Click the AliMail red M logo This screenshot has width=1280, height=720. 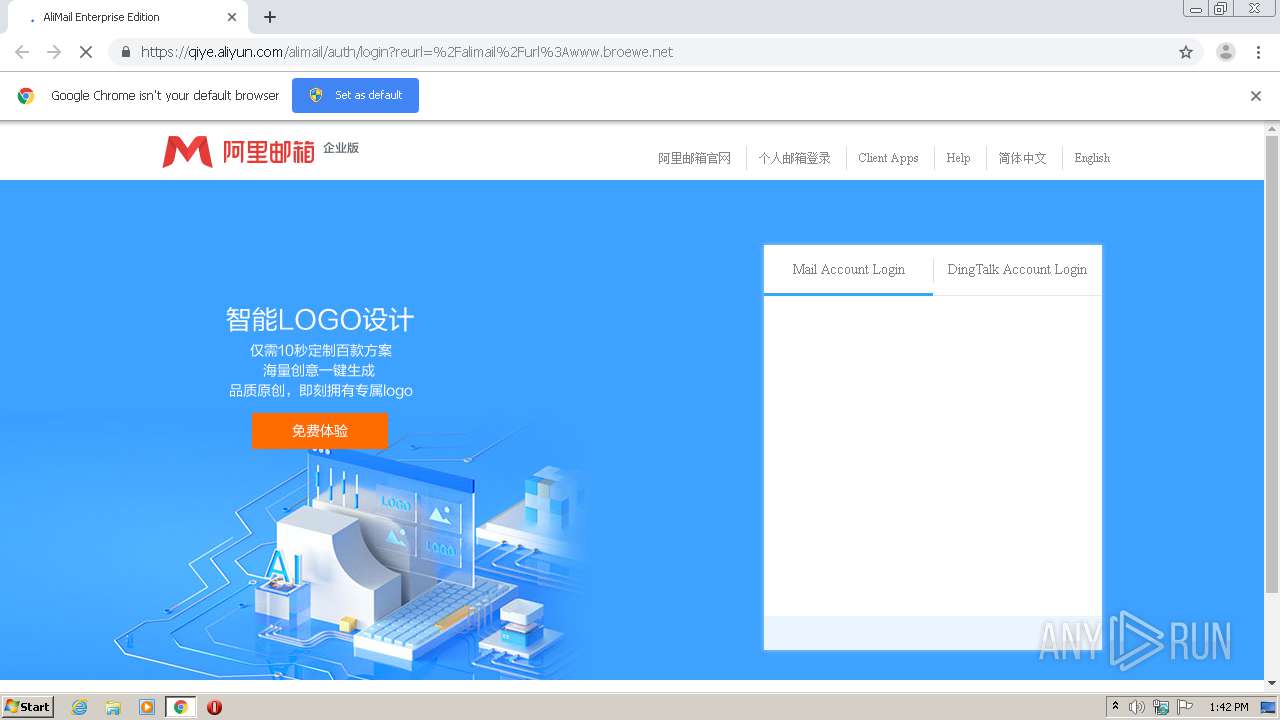[187, 152]
